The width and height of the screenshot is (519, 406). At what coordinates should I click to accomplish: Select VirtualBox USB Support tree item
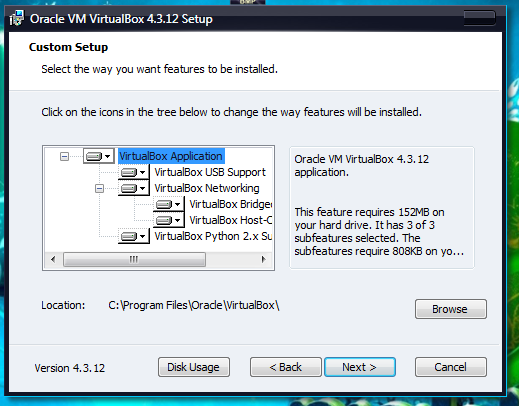(210, 172)
